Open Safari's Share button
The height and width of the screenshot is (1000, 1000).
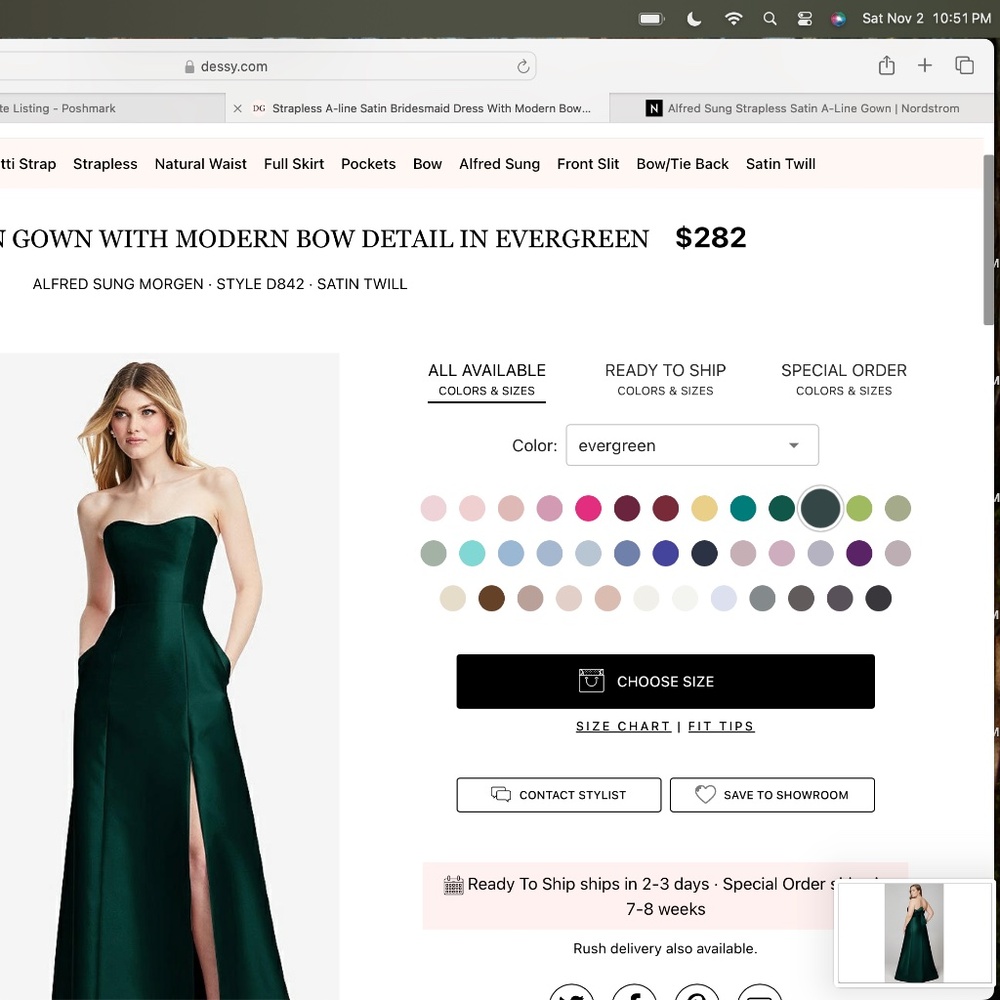click(886, 65)
